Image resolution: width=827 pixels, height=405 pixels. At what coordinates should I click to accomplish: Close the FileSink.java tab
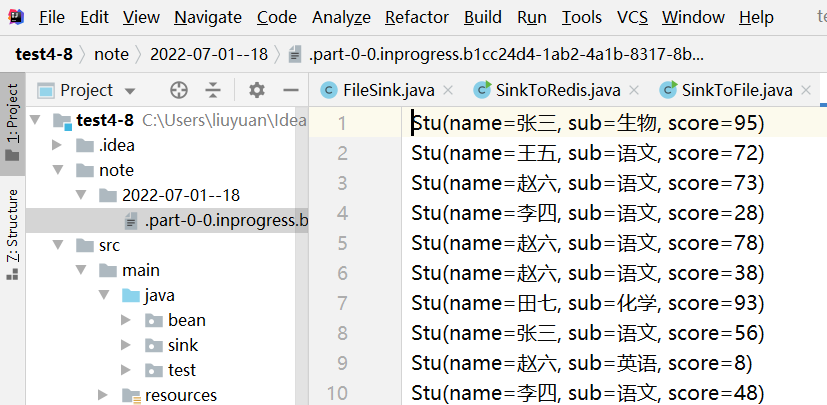(x=448, y=91)
